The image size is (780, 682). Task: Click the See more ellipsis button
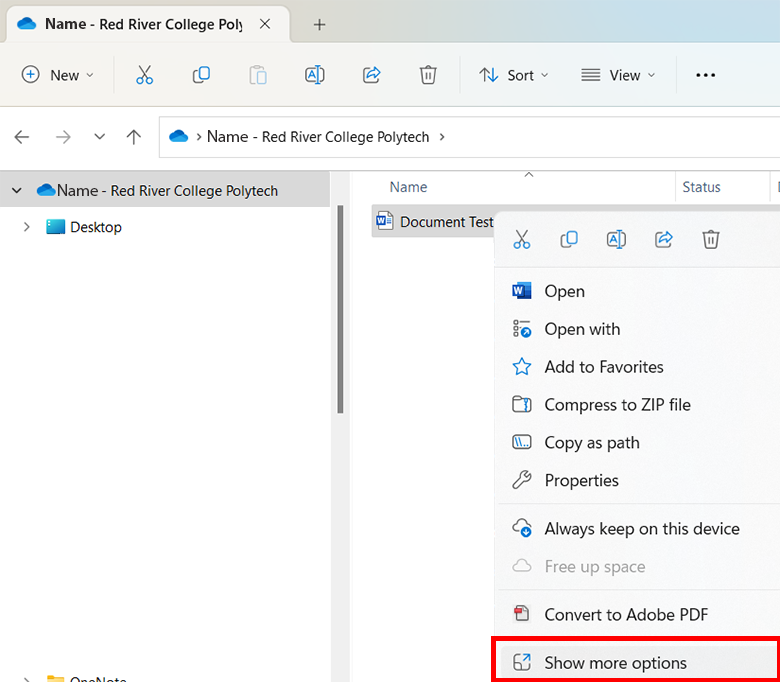(706, 75)
